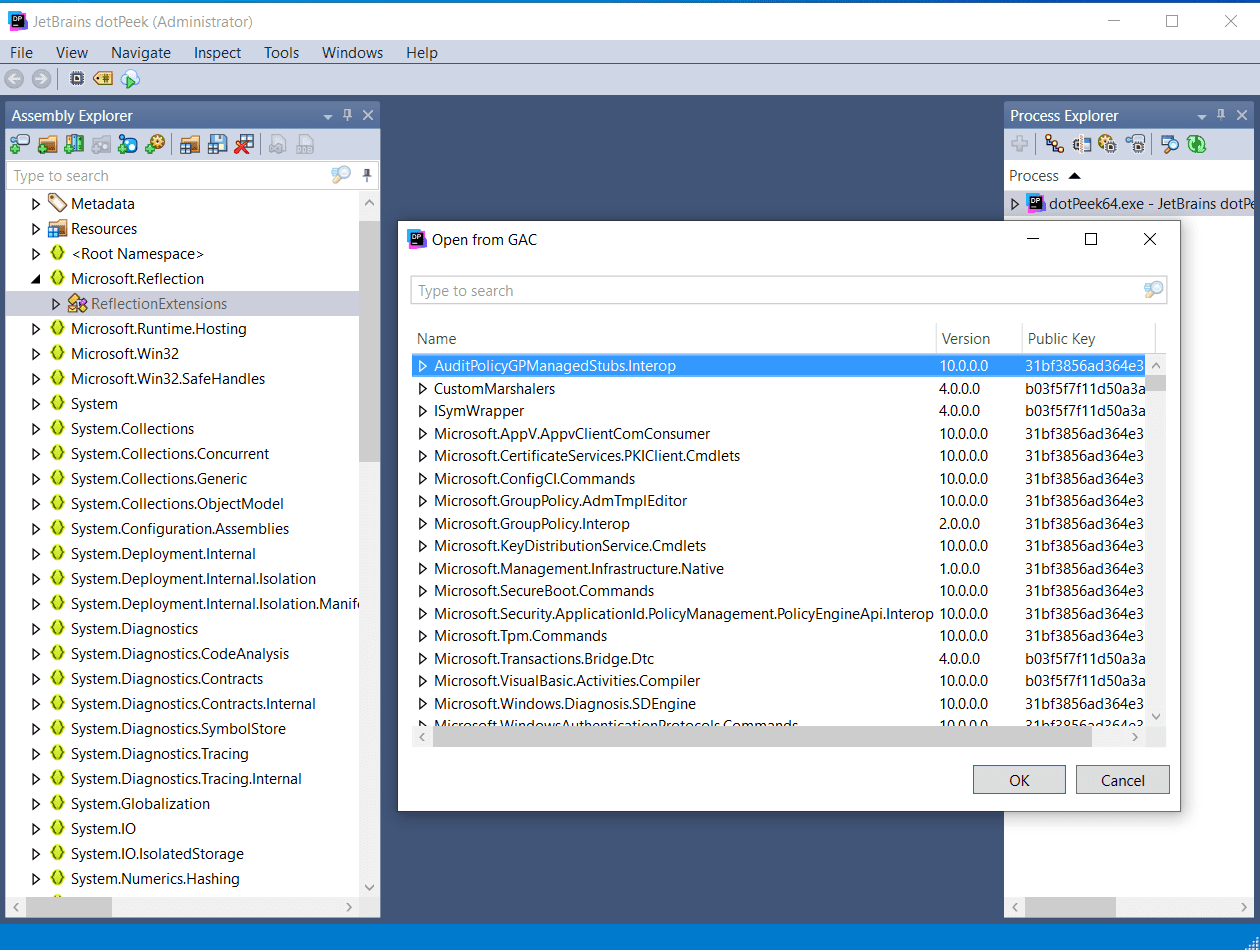Collapse the Microsoft.Reflection namespace node

click(x=36, y=279)
